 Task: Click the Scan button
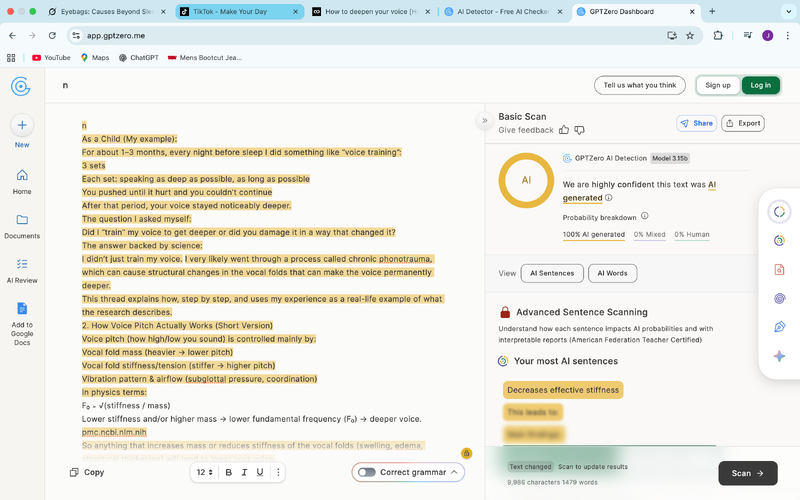[747, 473]
